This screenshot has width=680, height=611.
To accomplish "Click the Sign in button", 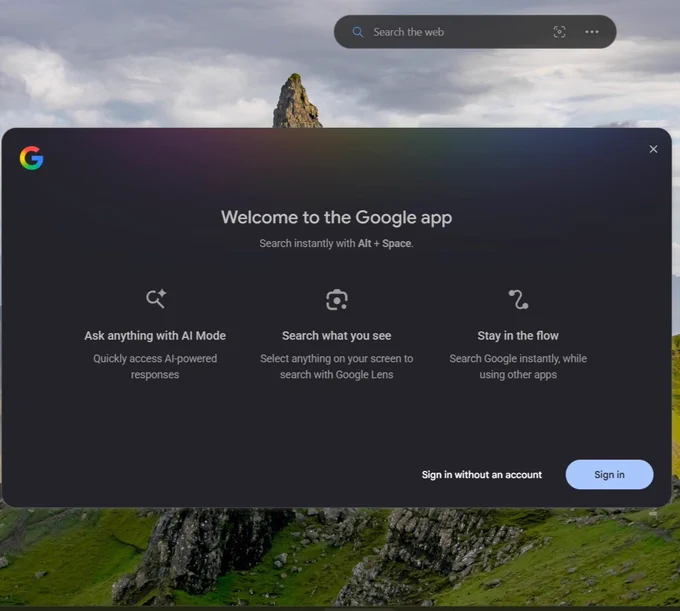I will pyautogui.click(x=609, y=474).
